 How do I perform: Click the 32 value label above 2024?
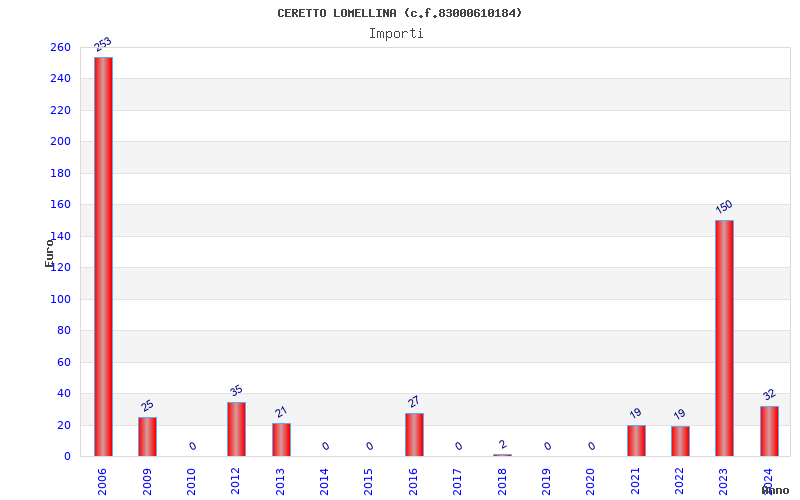[x=769, y=394]
